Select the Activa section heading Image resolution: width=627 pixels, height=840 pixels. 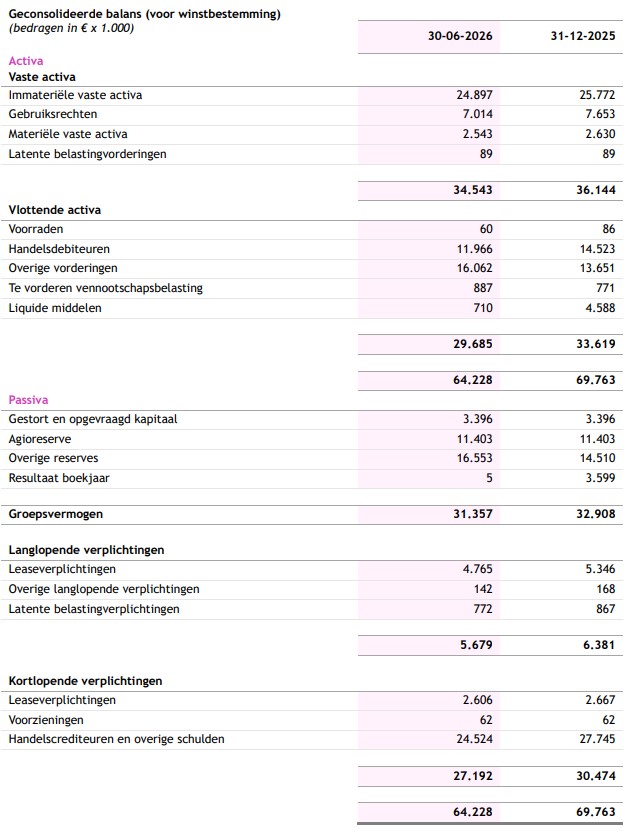pos(26,61)
